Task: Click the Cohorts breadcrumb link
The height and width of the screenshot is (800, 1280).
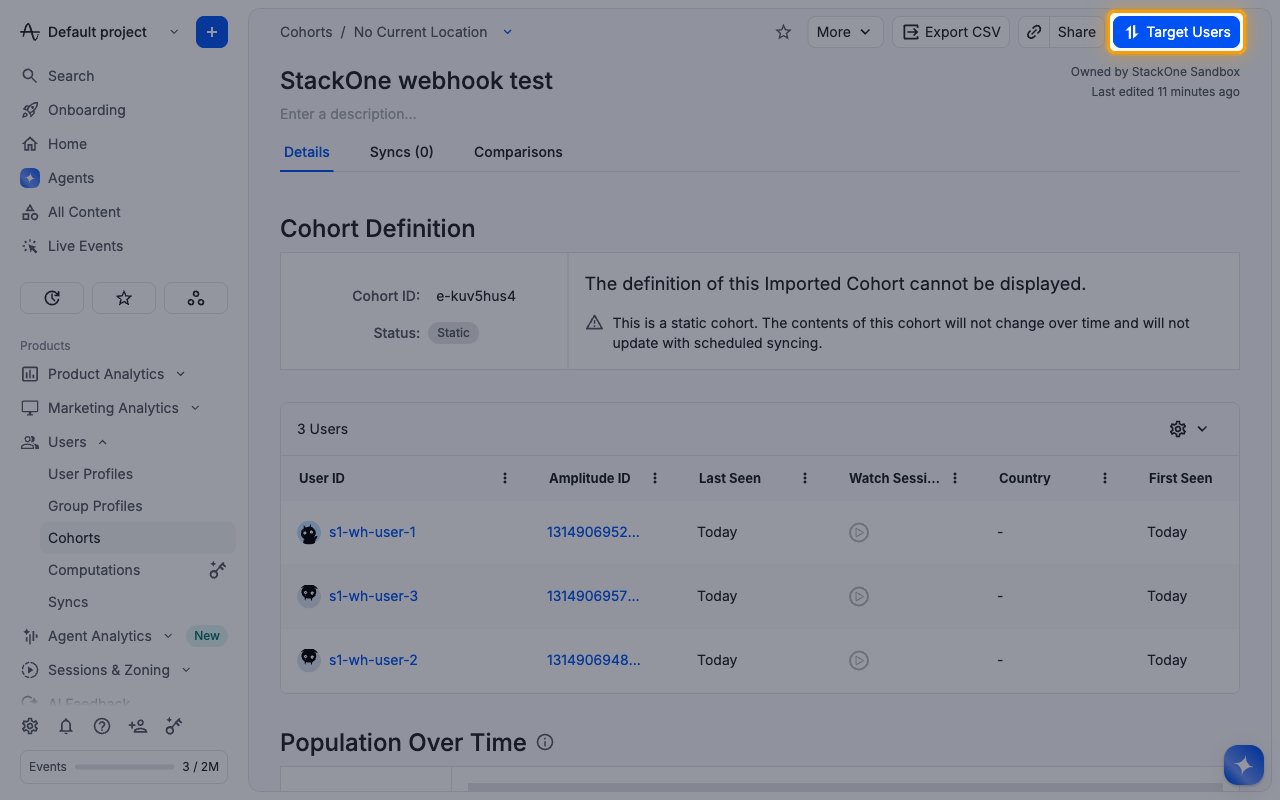Action: coord(306,32)
